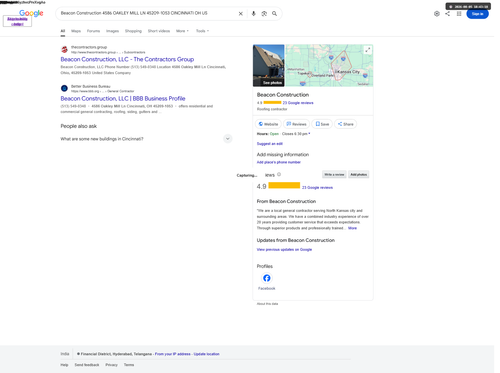The width and height of the screenshot is (500, 373).
Task: Click thecontractors.group site favicon
Action: coord(64,49)
